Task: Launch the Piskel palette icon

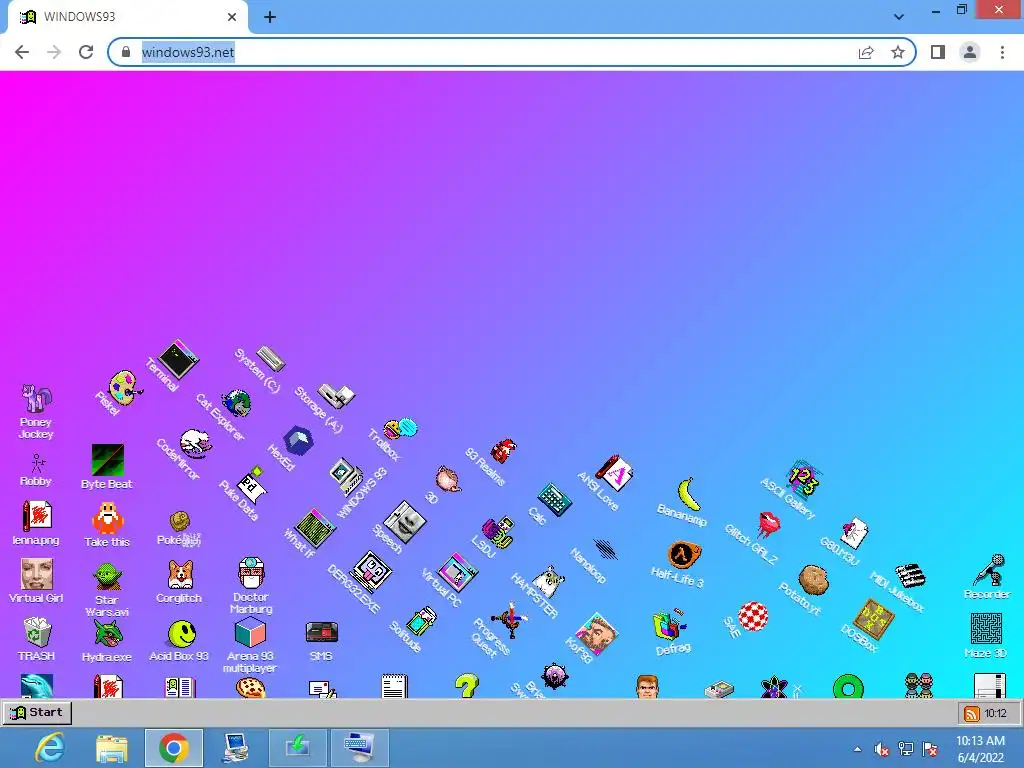Action: tap(124, 388)
